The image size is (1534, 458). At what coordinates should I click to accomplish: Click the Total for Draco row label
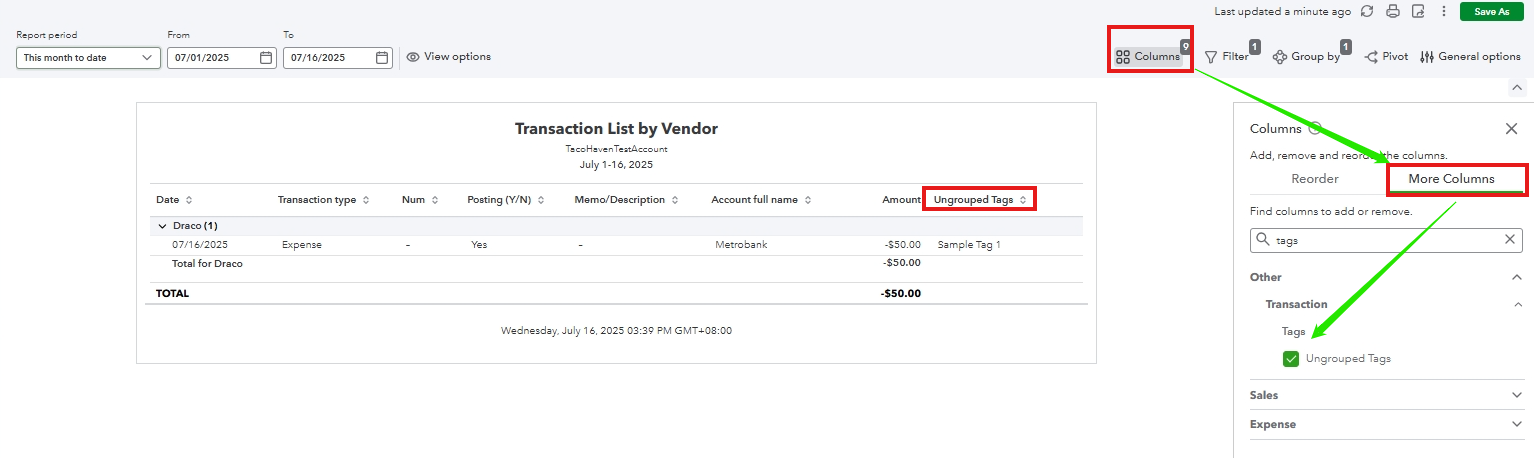tap(207, 264)
